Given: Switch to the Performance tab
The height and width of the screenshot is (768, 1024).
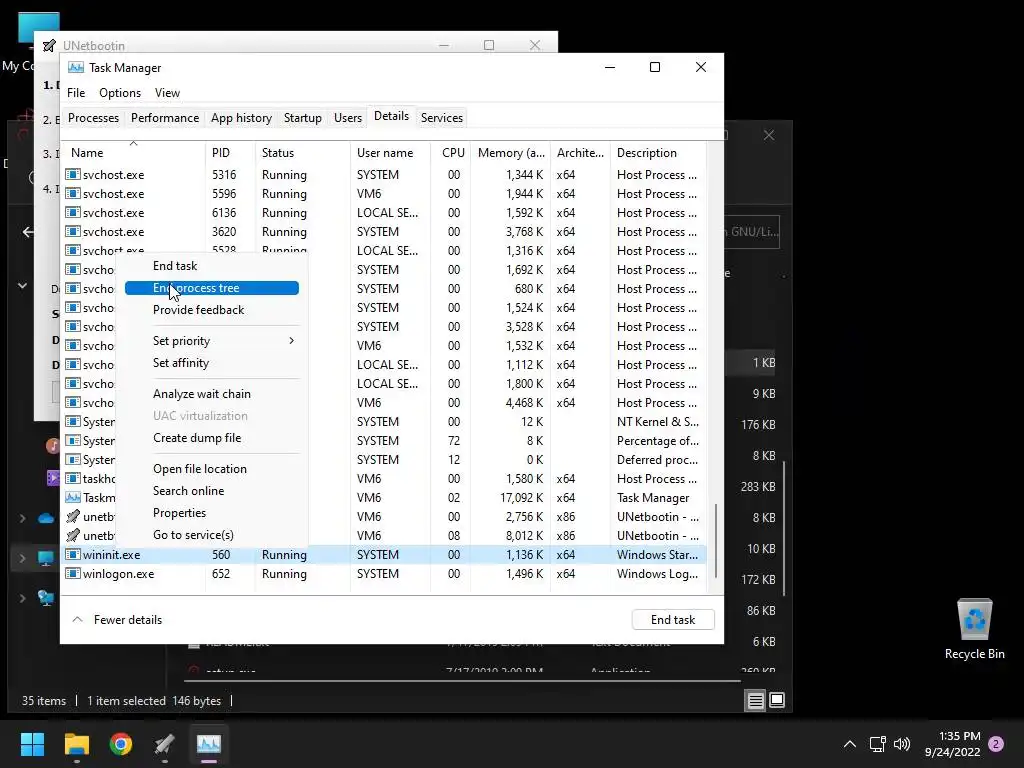Looking at the screenshot, I should (165, 118).
